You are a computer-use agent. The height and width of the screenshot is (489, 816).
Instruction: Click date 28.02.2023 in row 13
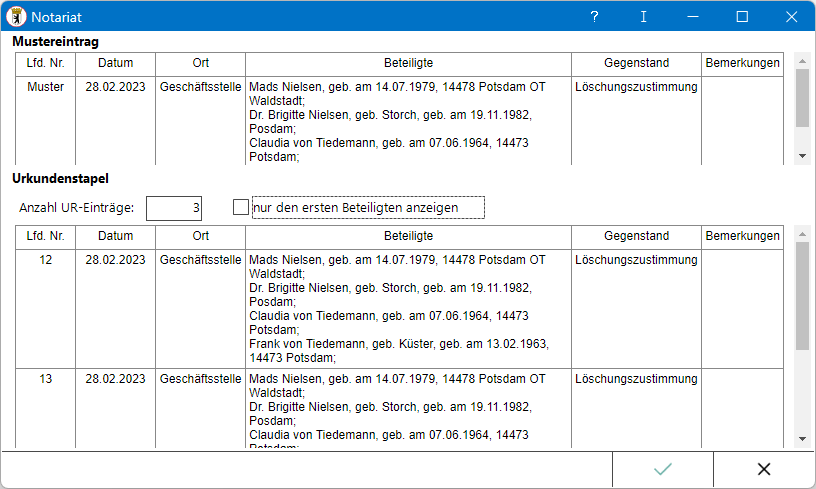(x=116, y=379)
